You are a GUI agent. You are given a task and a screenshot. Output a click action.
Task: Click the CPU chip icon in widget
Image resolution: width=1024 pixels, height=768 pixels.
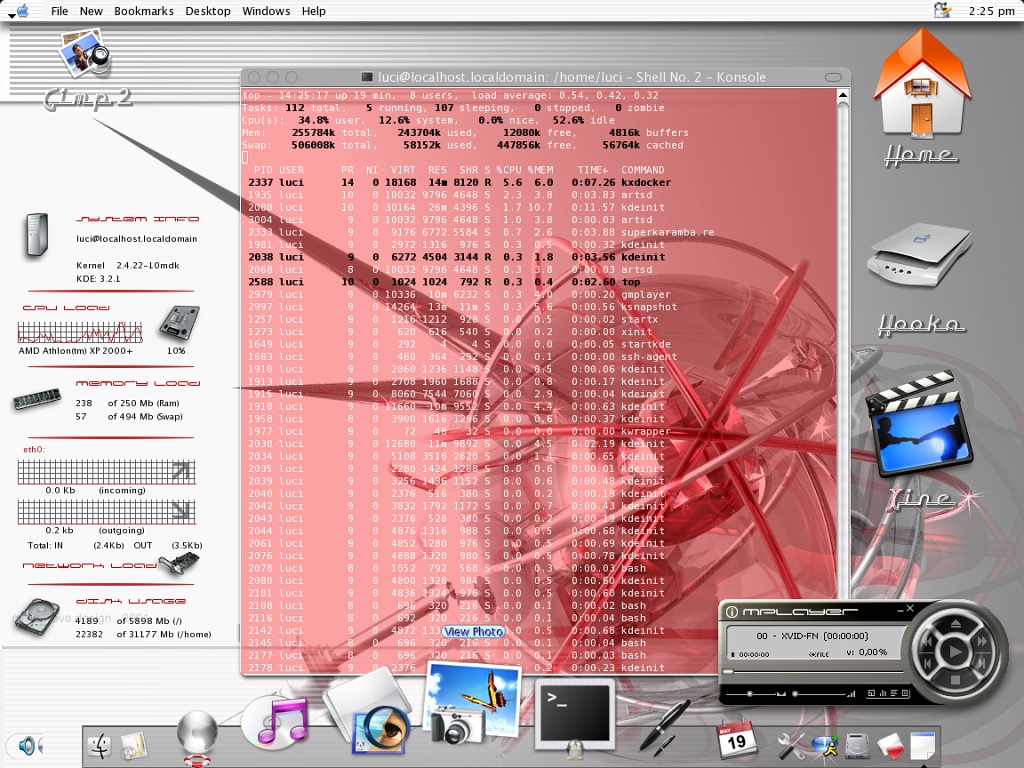tap(179, 322)
